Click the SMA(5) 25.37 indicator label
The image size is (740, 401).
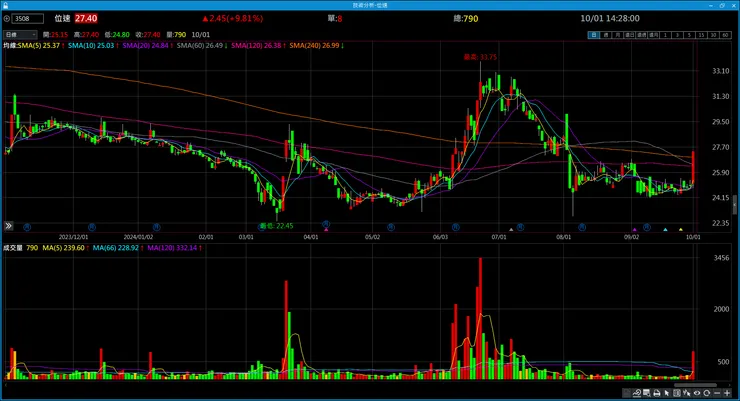pyautogui.click(x=41, y=46)
